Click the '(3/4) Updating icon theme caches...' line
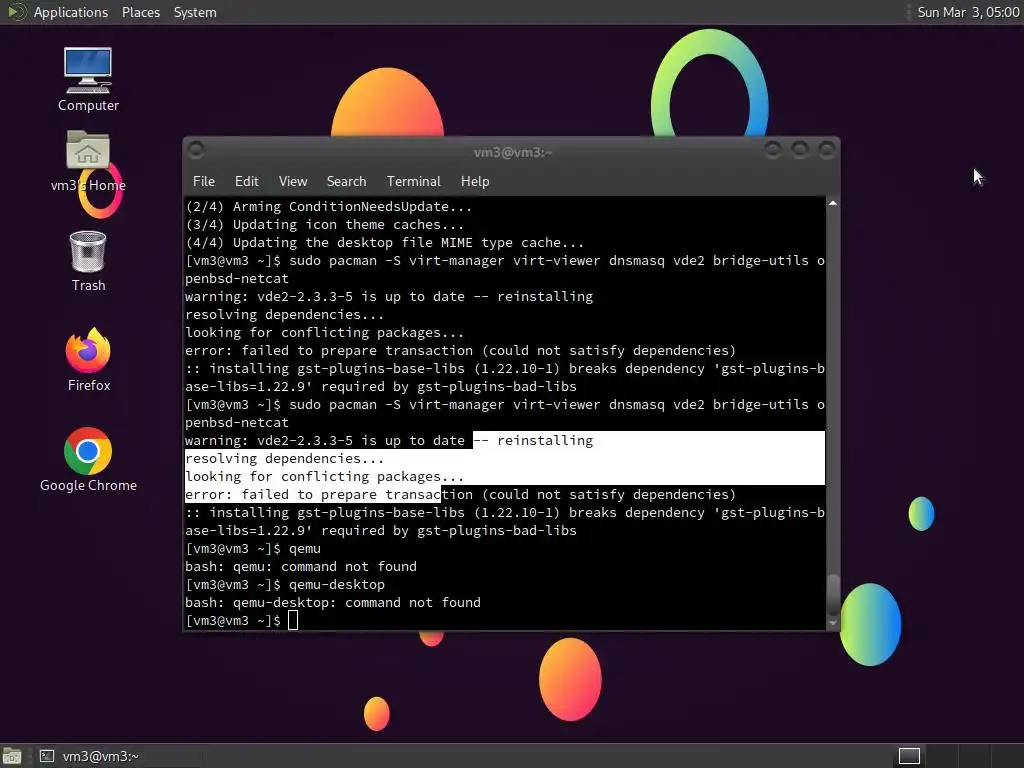Image resolution: width=1024 pixels, height=768 pixels. (324, 225)
